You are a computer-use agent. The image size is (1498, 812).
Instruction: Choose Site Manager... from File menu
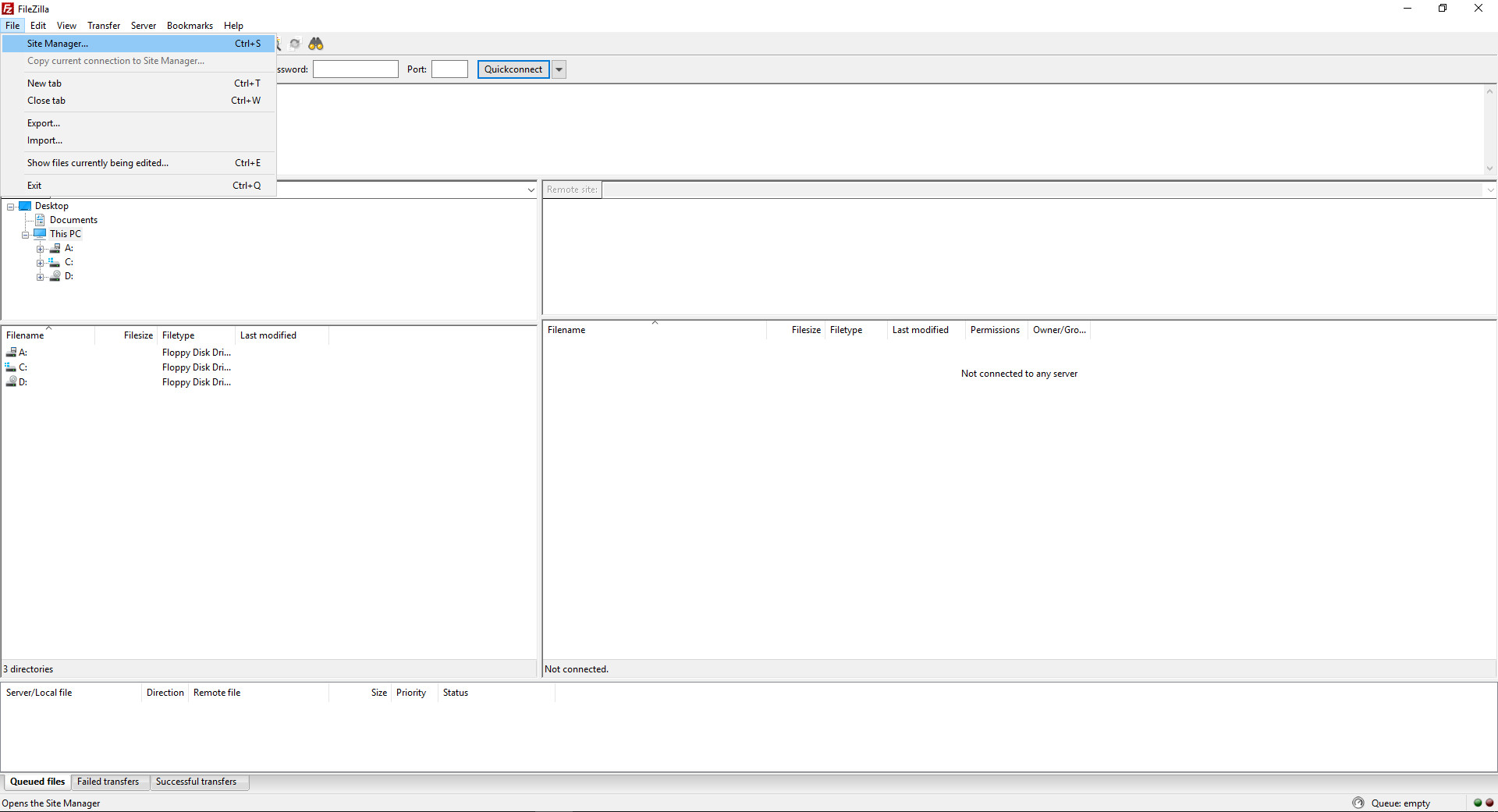139,44
